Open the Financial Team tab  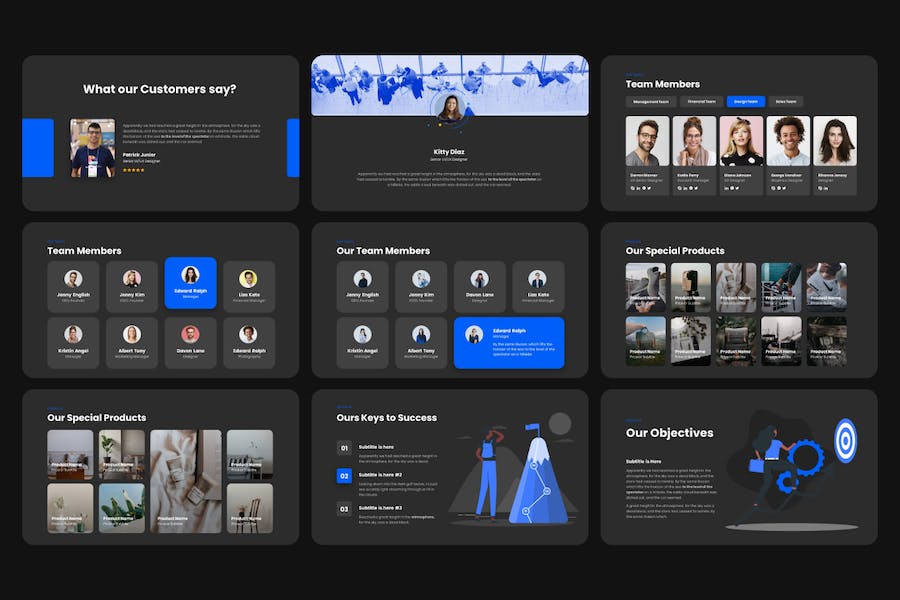coord(701,101)
